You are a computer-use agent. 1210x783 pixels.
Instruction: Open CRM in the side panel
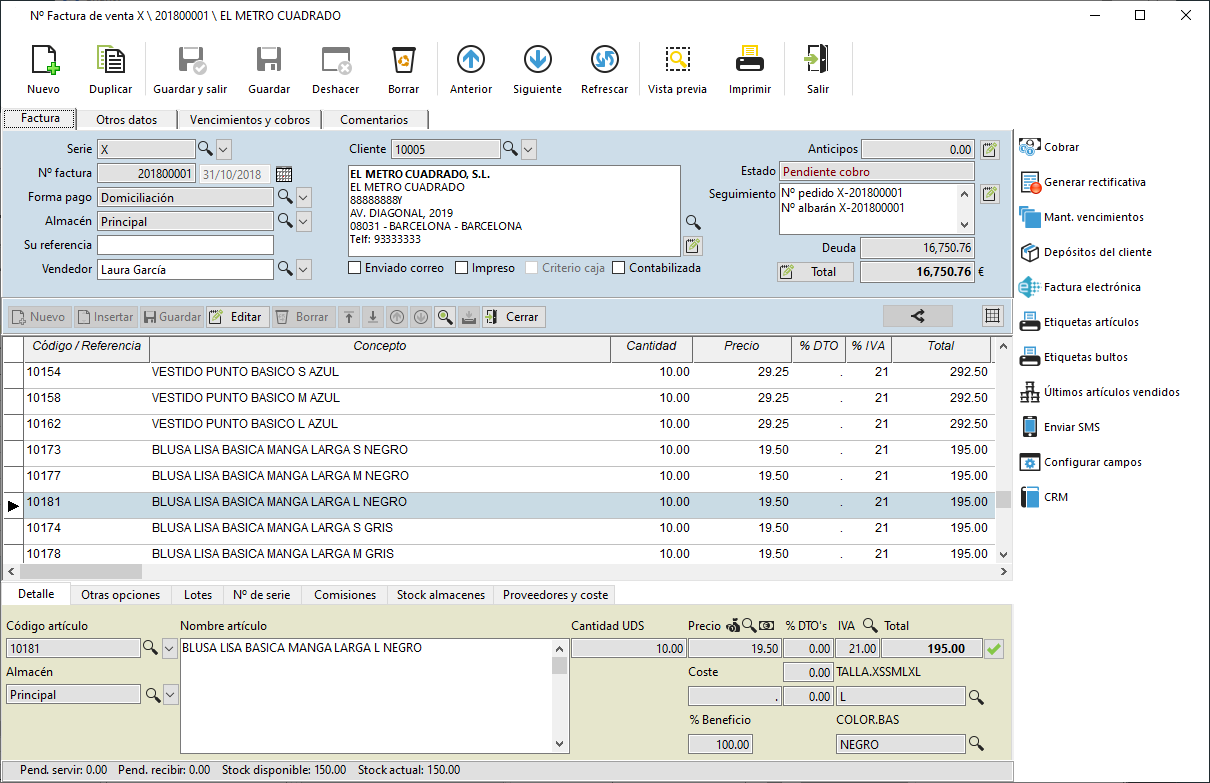[x=1045, y=497]
